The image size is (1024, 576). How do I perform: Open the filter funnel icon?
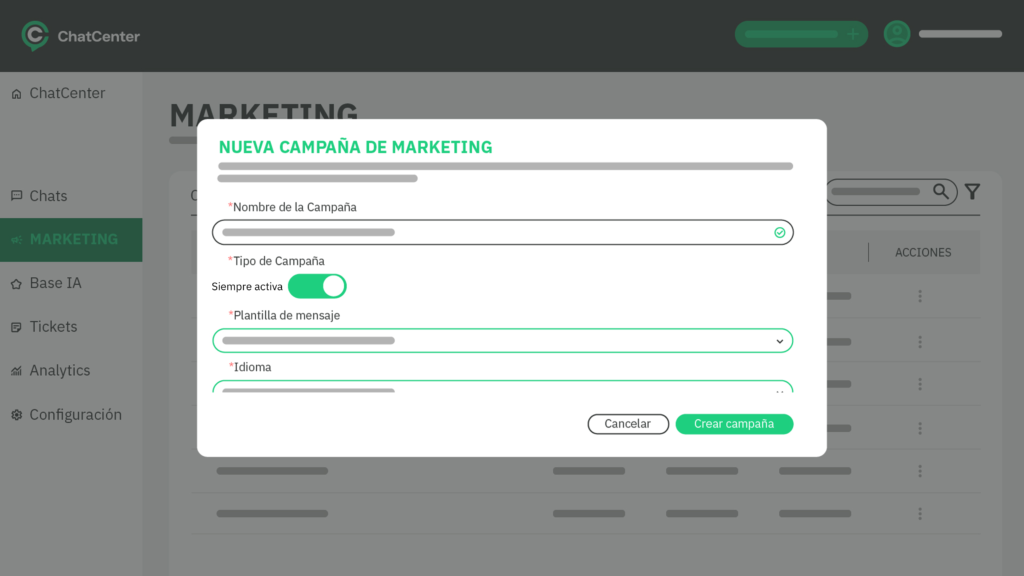pyautogui.click(x=971, y=192)
